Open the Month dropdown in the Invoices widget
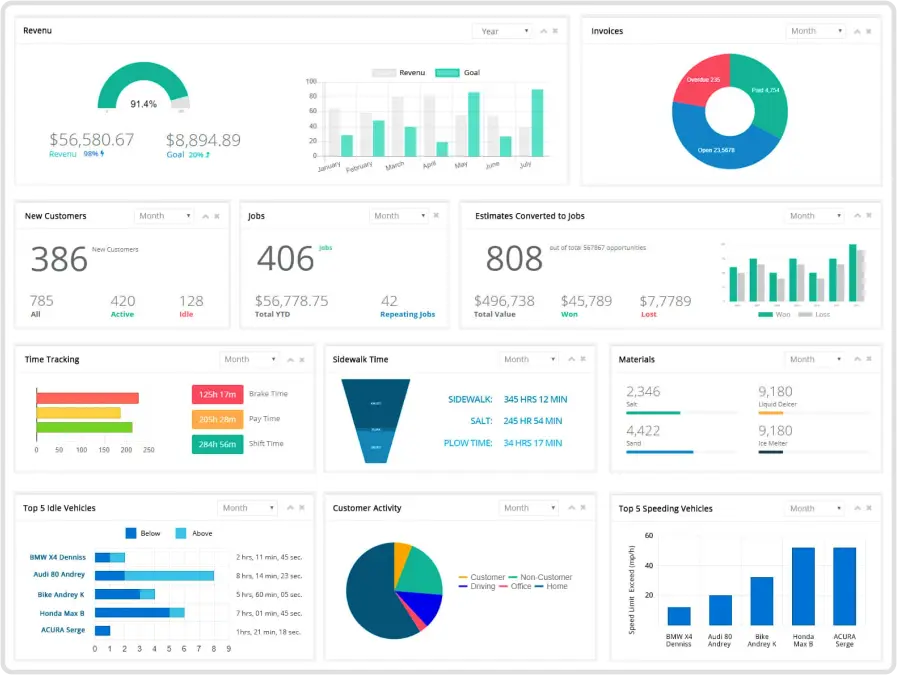Viewport: 897px width, 675px height. click(x=816, y=31)
